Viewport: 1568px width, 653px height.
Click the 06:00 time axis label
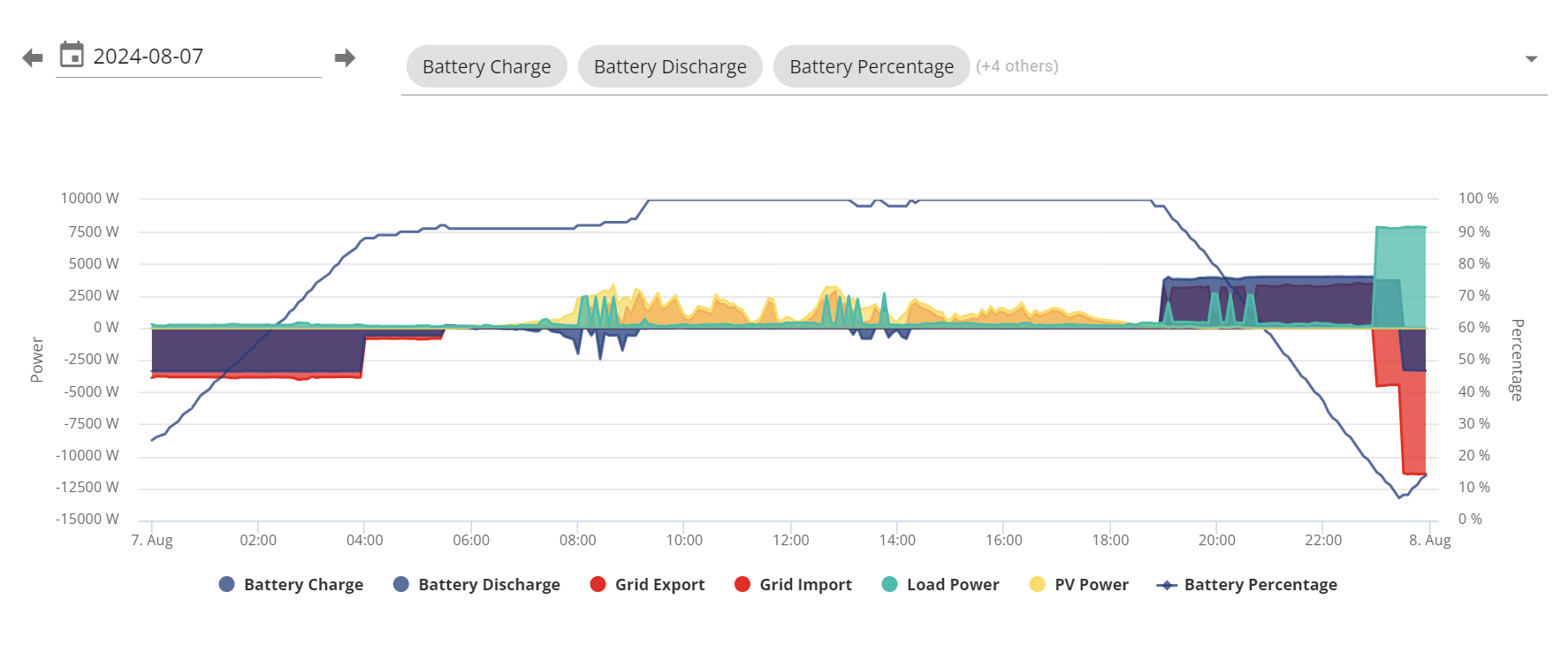tap(471, 540)
